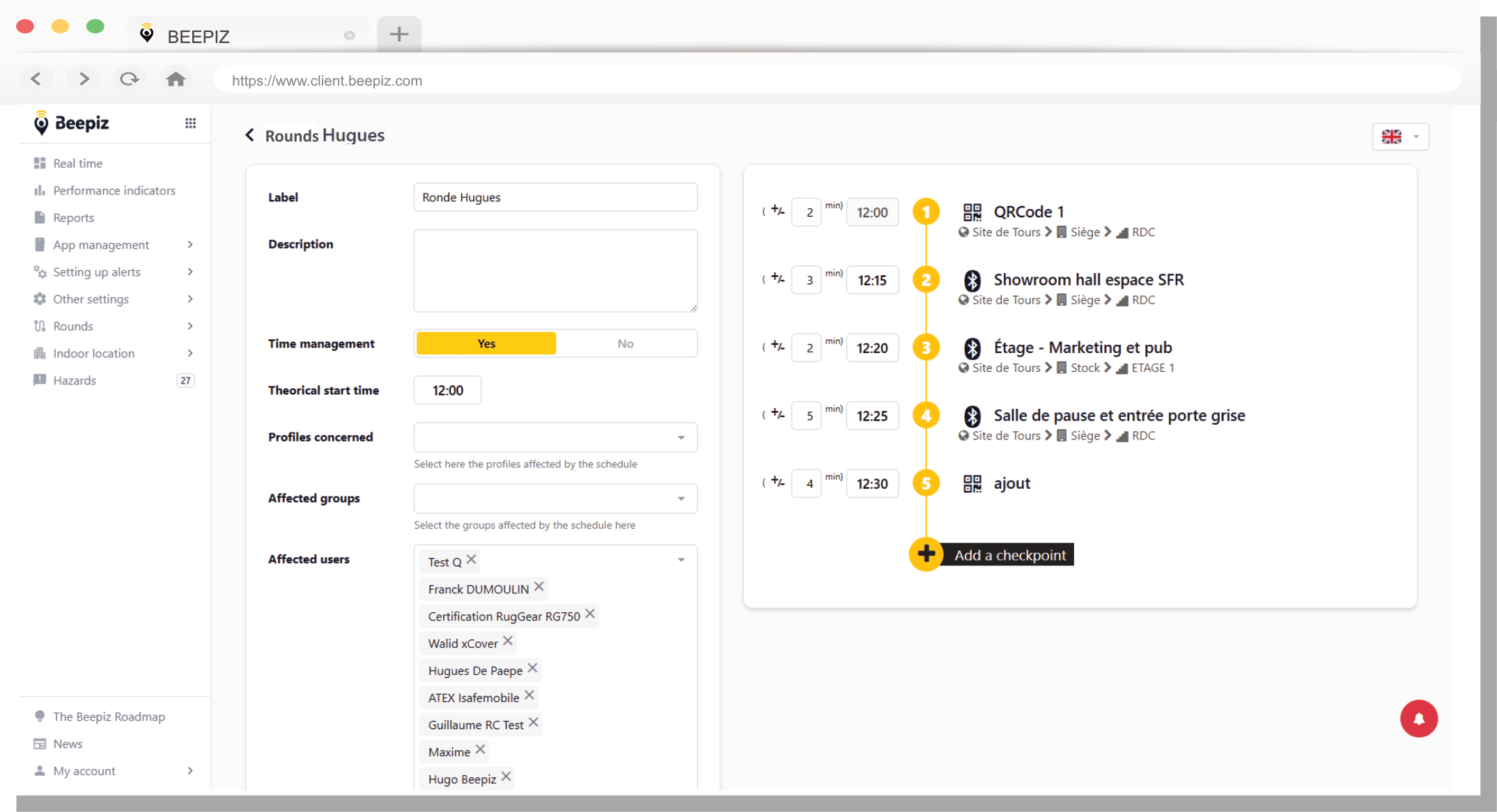Set Time management to Yes
Viewport: 1497px width, 812px height.
click(486, 343)
